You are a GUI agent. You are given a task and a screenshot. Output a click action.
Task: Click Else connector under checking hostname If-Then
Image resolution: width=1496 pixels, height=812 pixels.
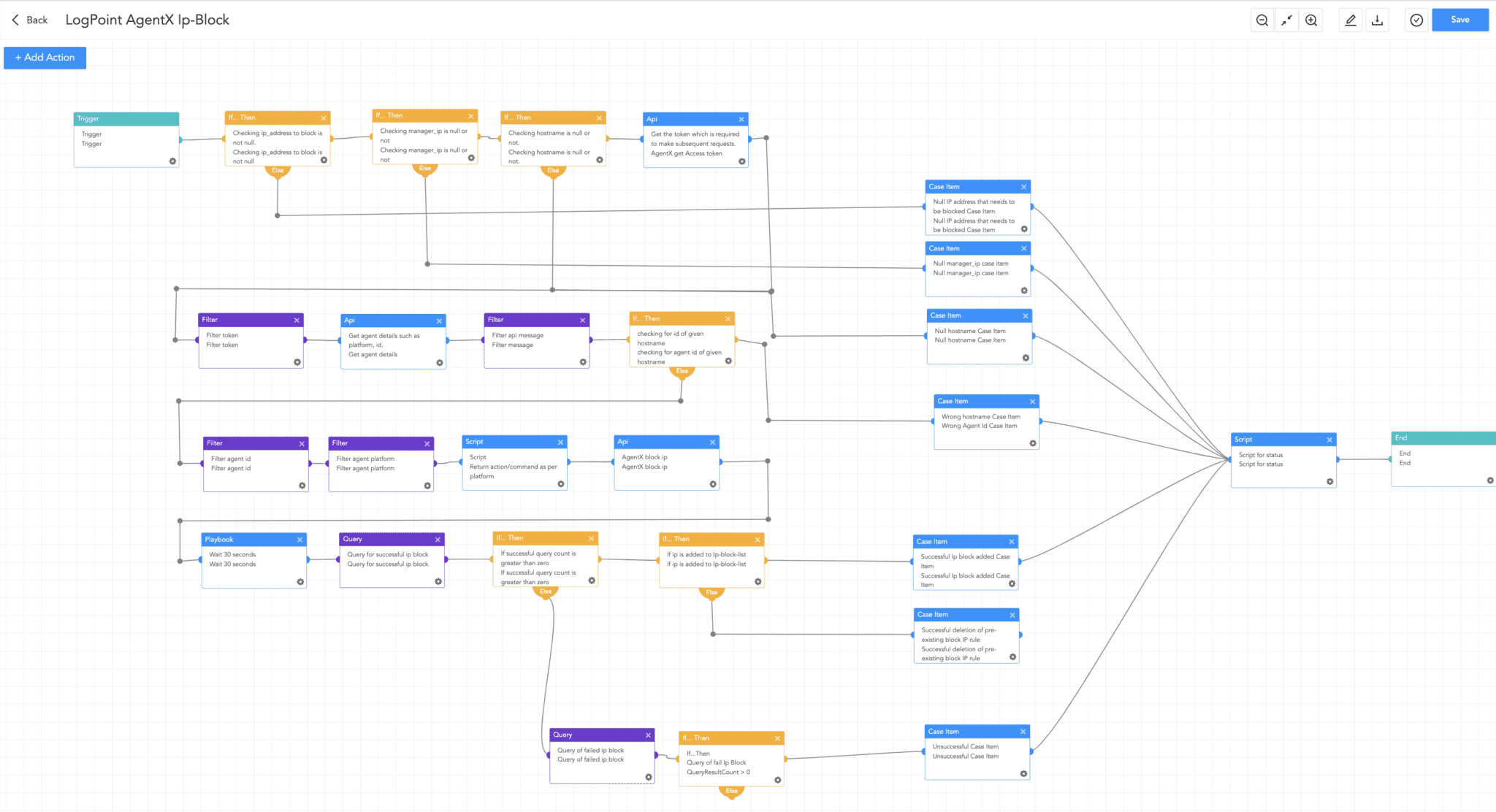tap(553, 171)
